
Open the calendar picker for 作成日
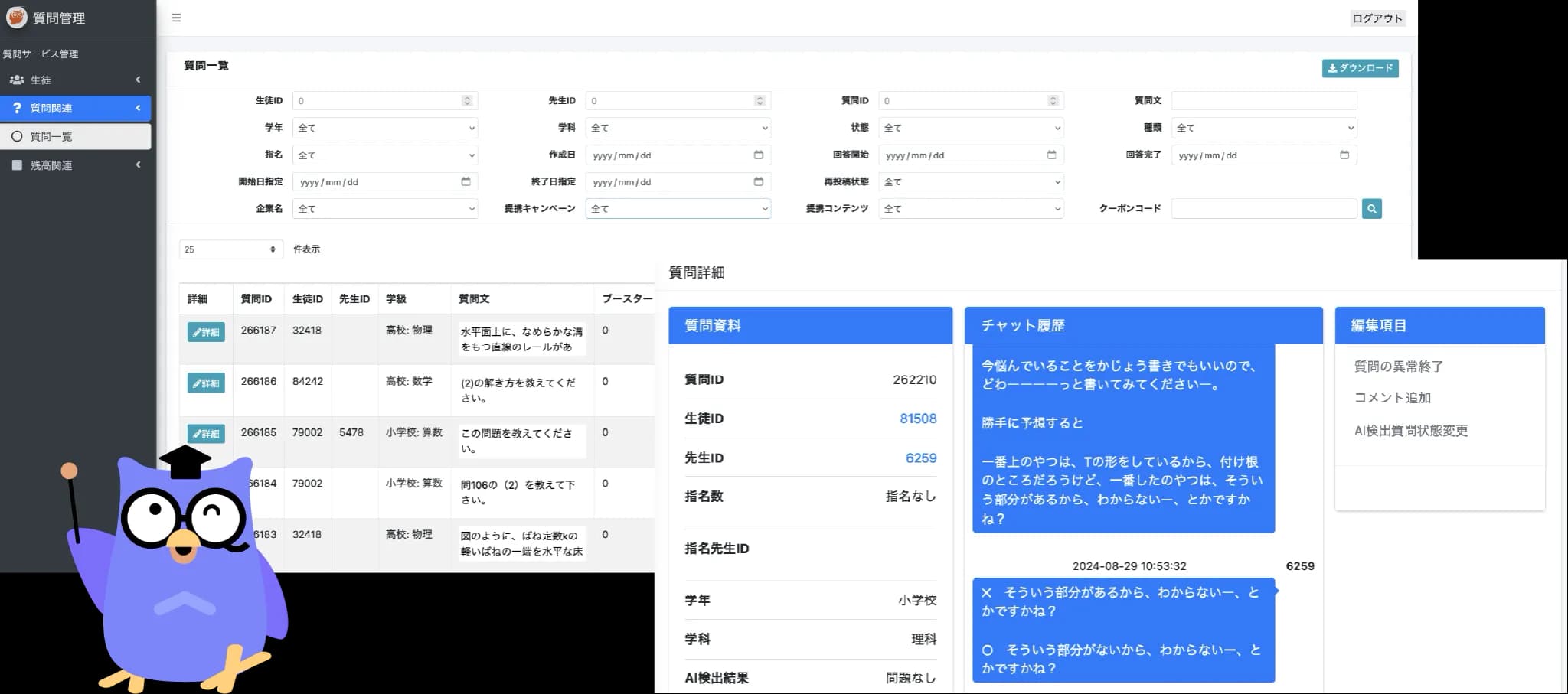[759, 155]
